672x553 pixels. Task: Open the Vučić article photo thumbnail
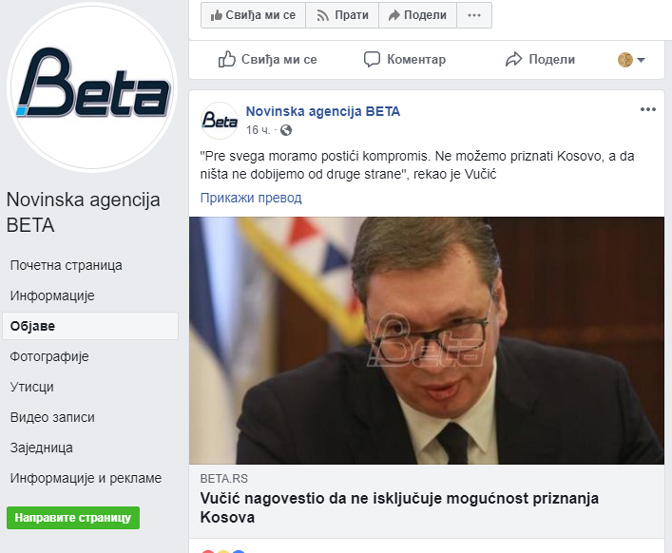[426, 341]
